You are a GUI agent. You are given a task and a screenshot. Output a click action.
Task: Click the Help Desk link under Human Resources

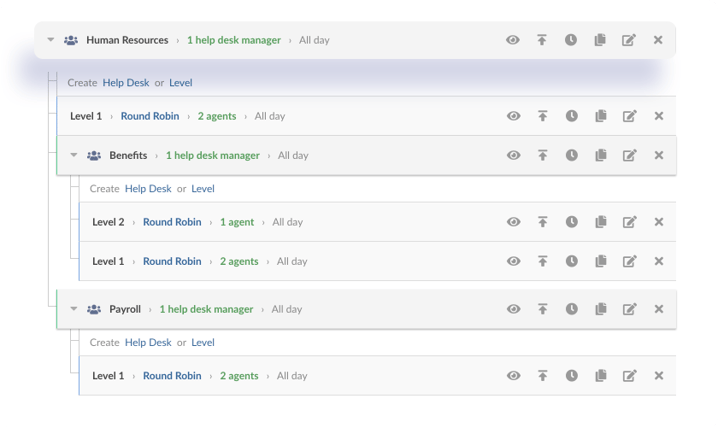point(126,83)
